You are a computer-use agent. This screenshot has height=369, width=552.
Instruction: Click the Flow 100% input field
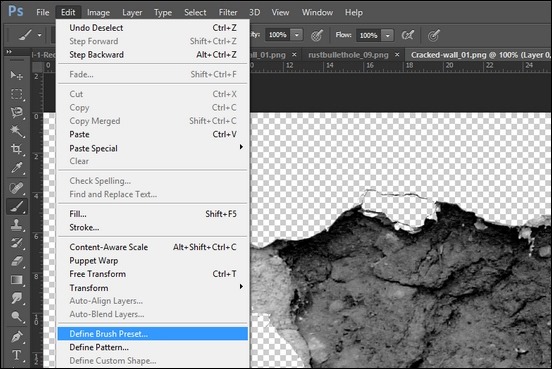click(369, 35)
